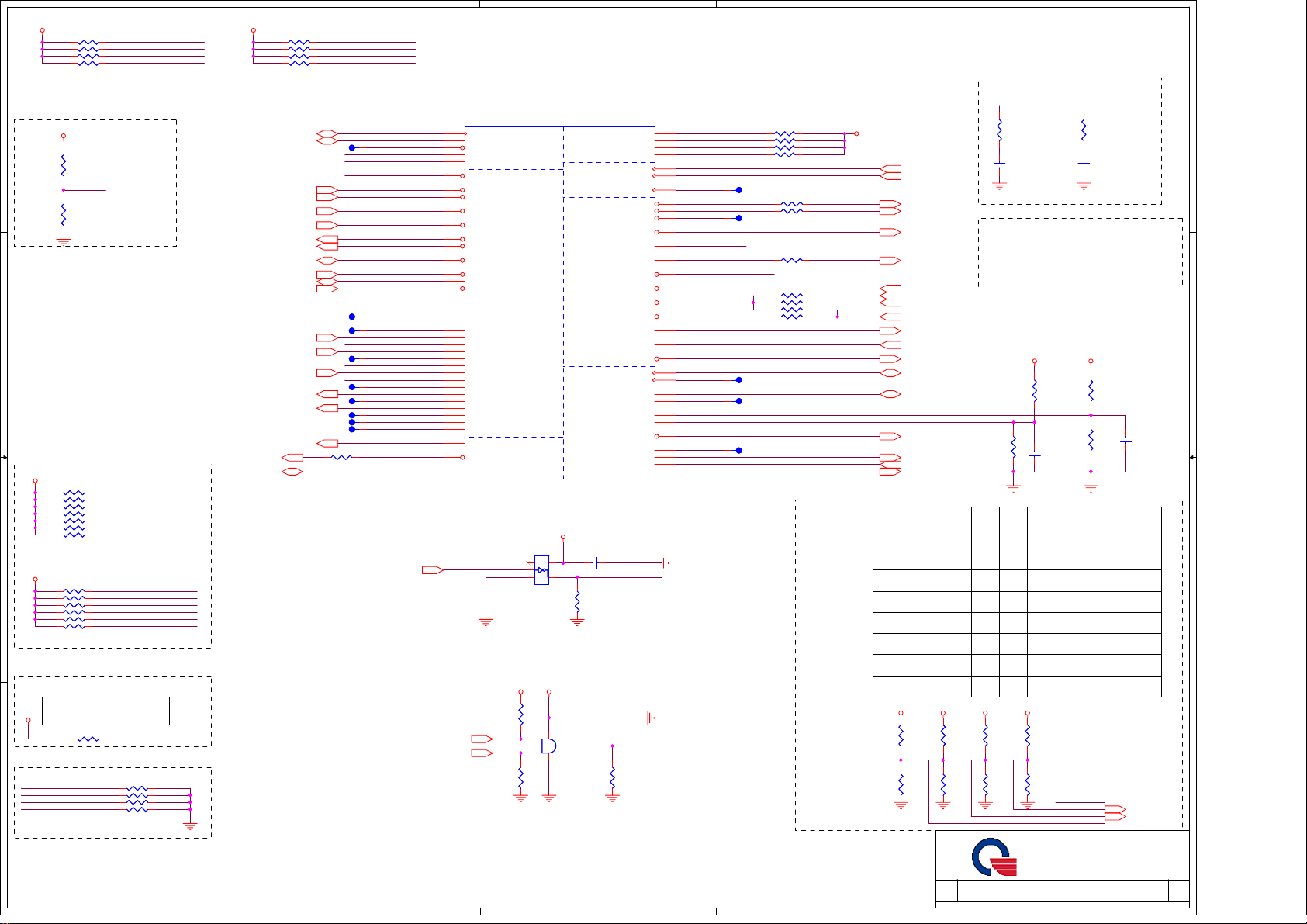
Task: Click the ground symbol under the top-left divider
Action: 64,241
